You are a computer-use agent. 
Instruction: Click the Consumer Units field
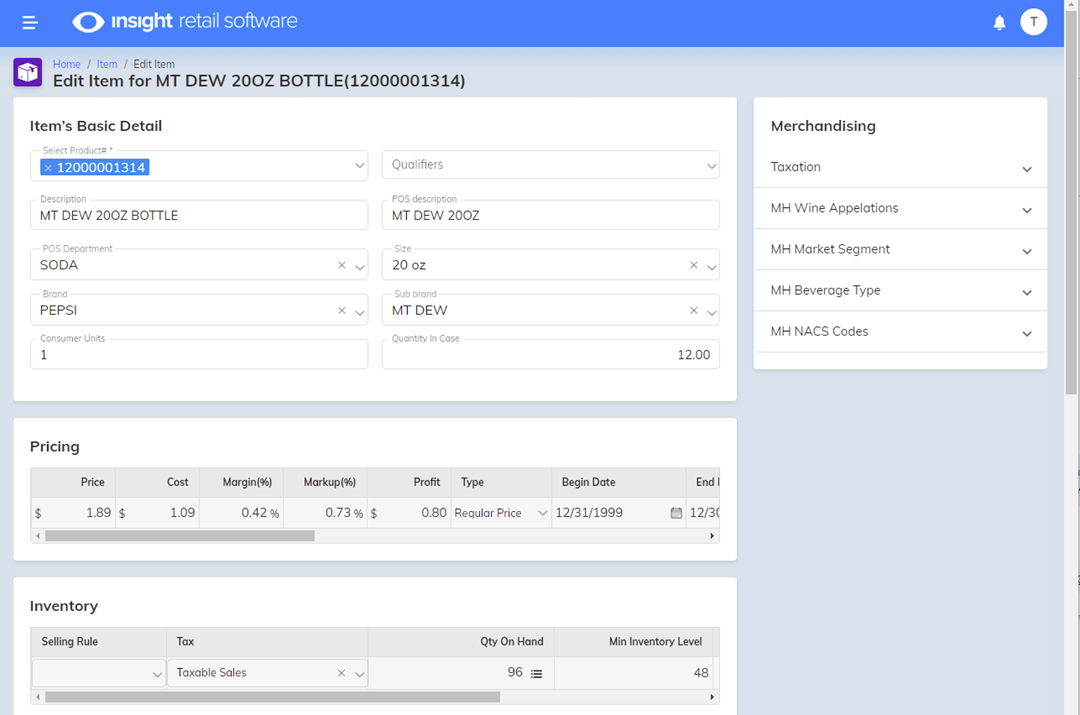click(x=199, y=354)
